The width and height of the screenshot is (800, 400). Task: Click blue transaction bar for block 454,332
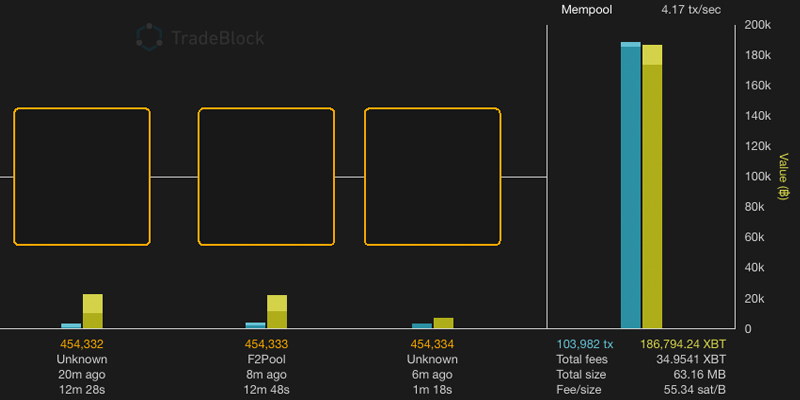point(71,326)
